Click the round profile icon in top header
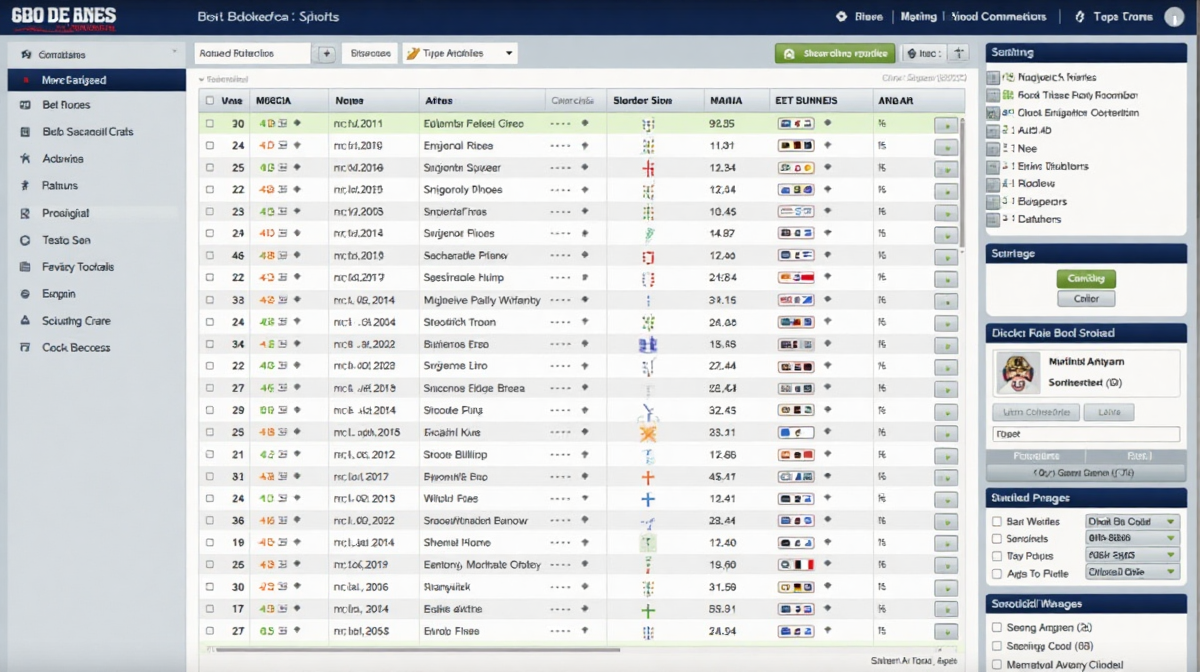 pyautogui.click(x=841, y=17)
